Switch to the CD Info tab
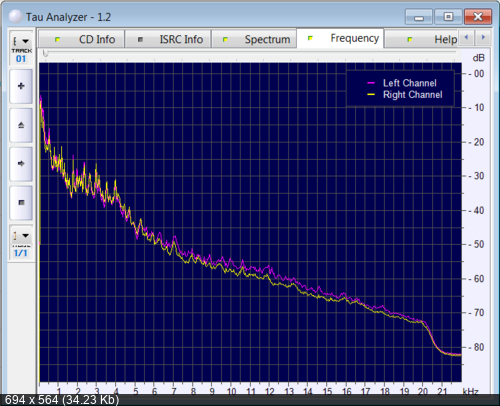This screenshot has width=500, height=406. pos(82,39)
